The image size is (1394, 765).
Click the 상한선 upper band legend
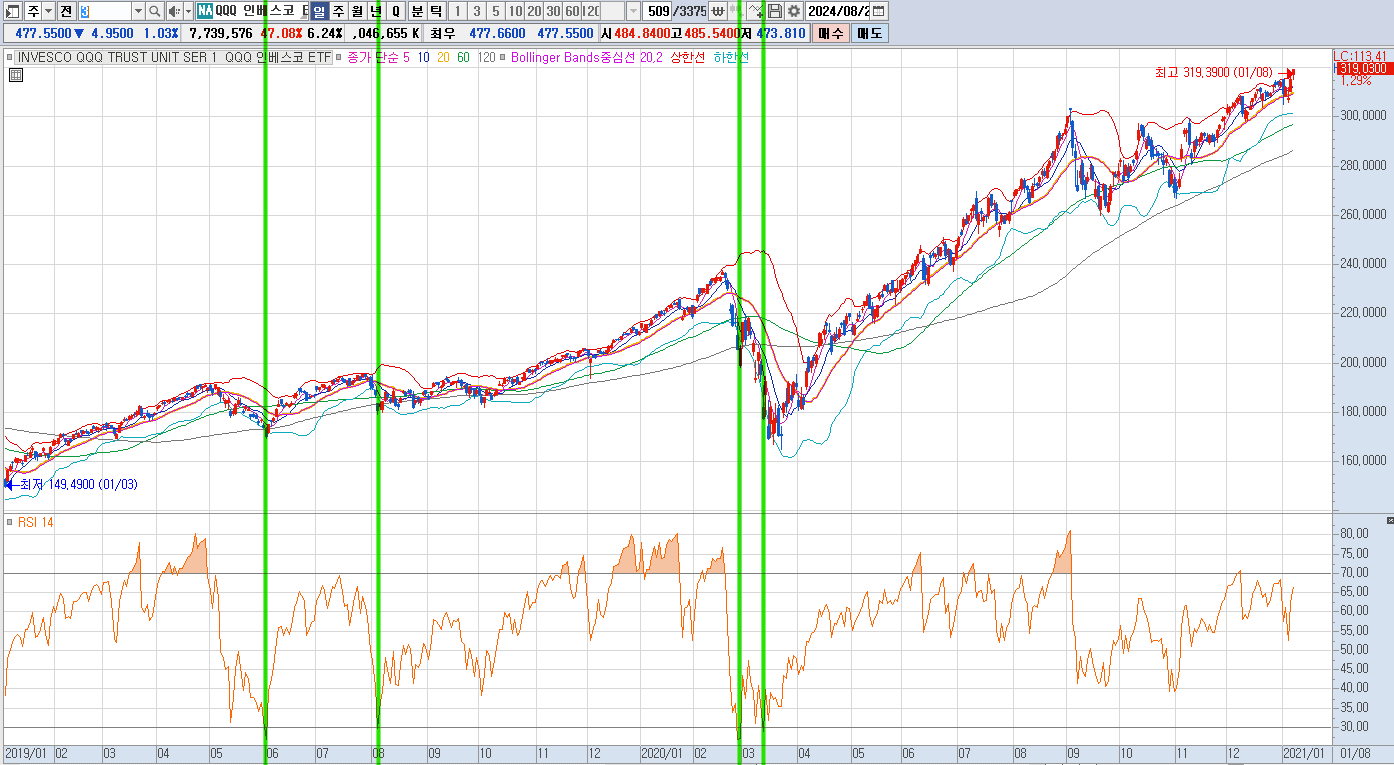pos(687,58)
